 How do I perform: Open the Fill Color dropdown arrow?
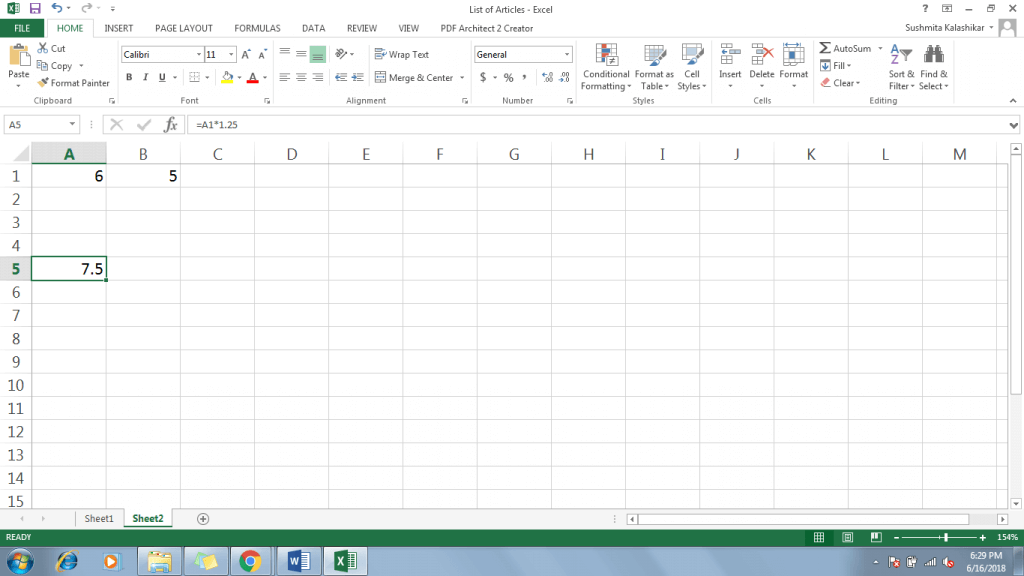pyautogui.click(x=238, y=78)
